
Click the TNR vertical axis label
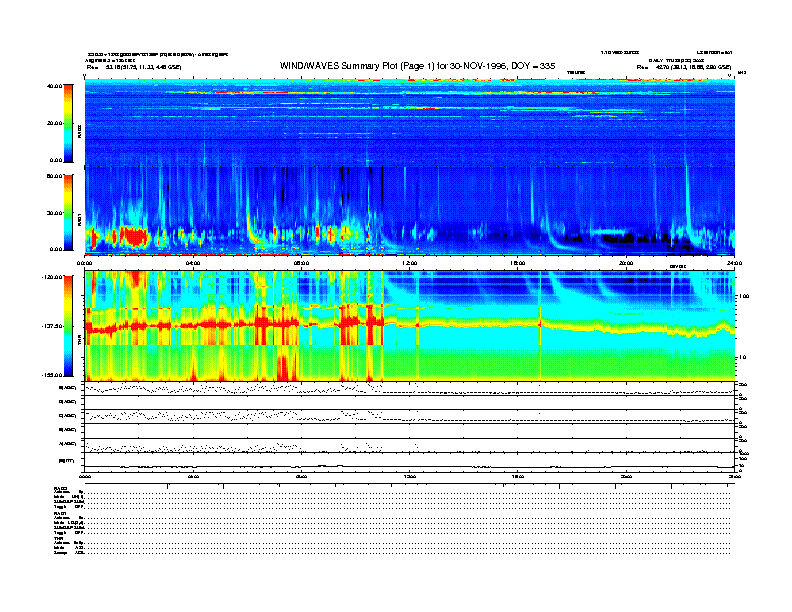coord(79,342)
